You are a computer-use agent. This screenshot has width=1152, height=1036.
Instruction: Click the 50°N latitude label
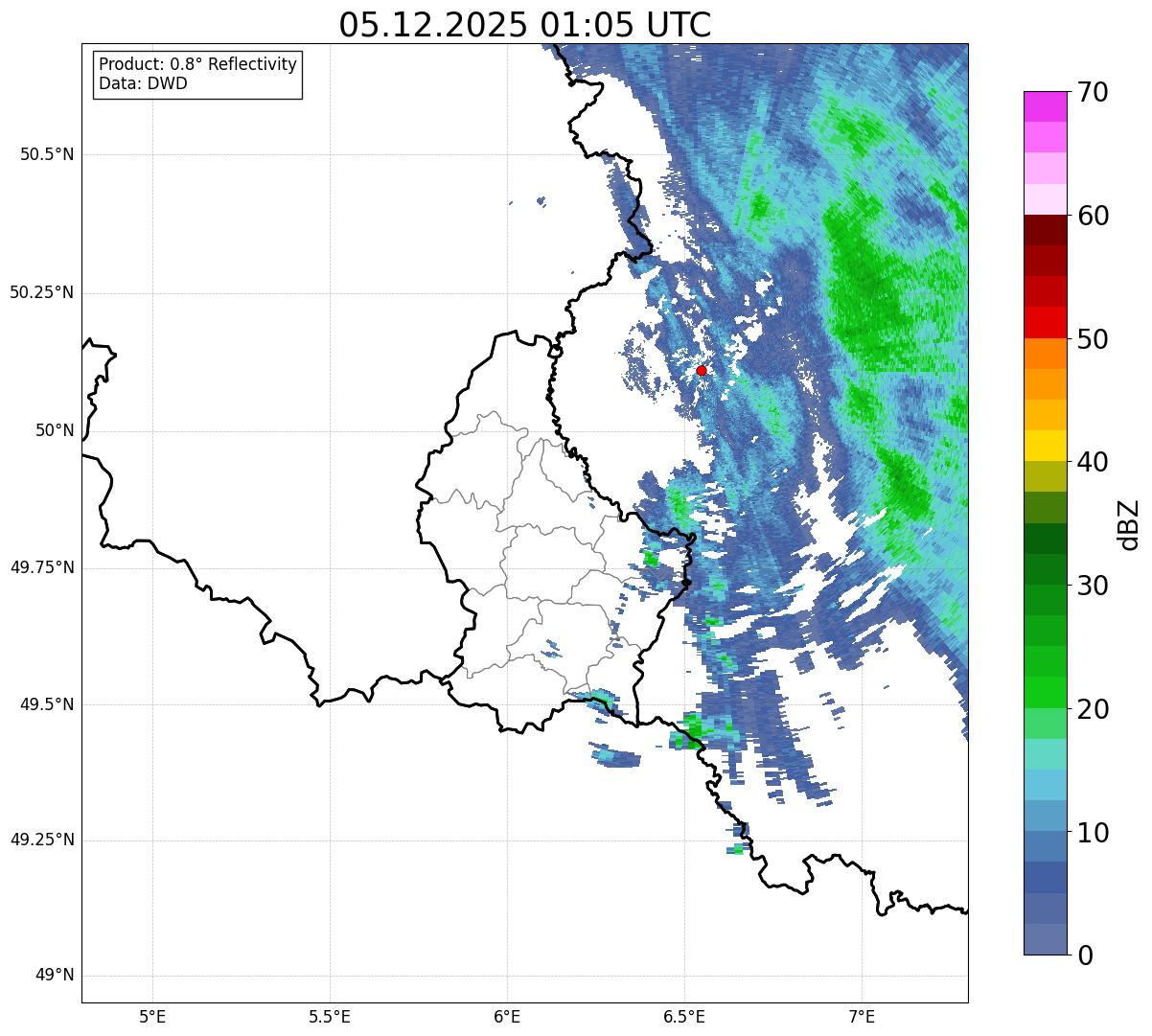(55, 430)
